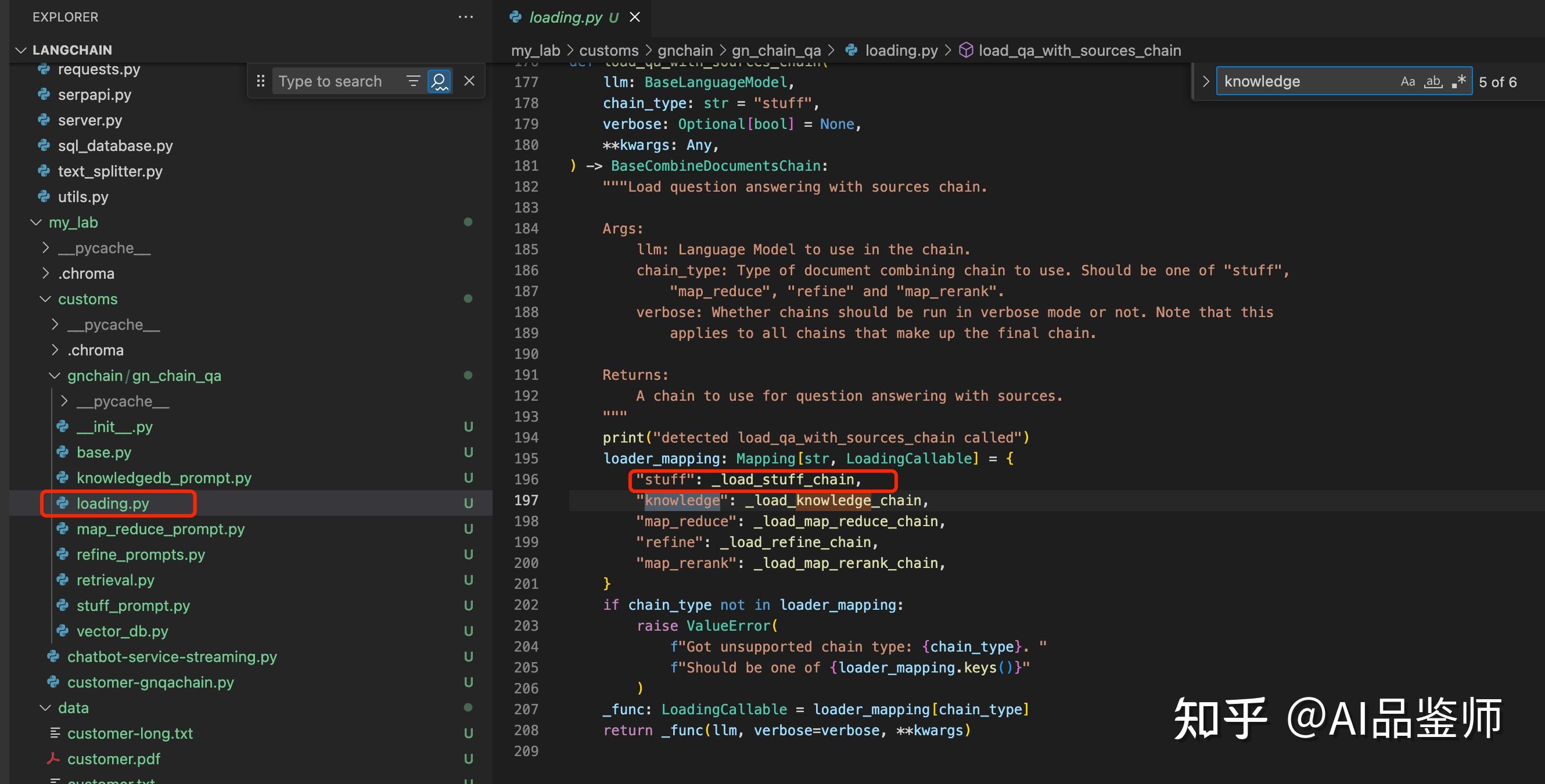The width and height of the screenshot is (1545, 784).
Task: Toggle fuzzy match icon in tree search
Action: (x=440, y=81)
